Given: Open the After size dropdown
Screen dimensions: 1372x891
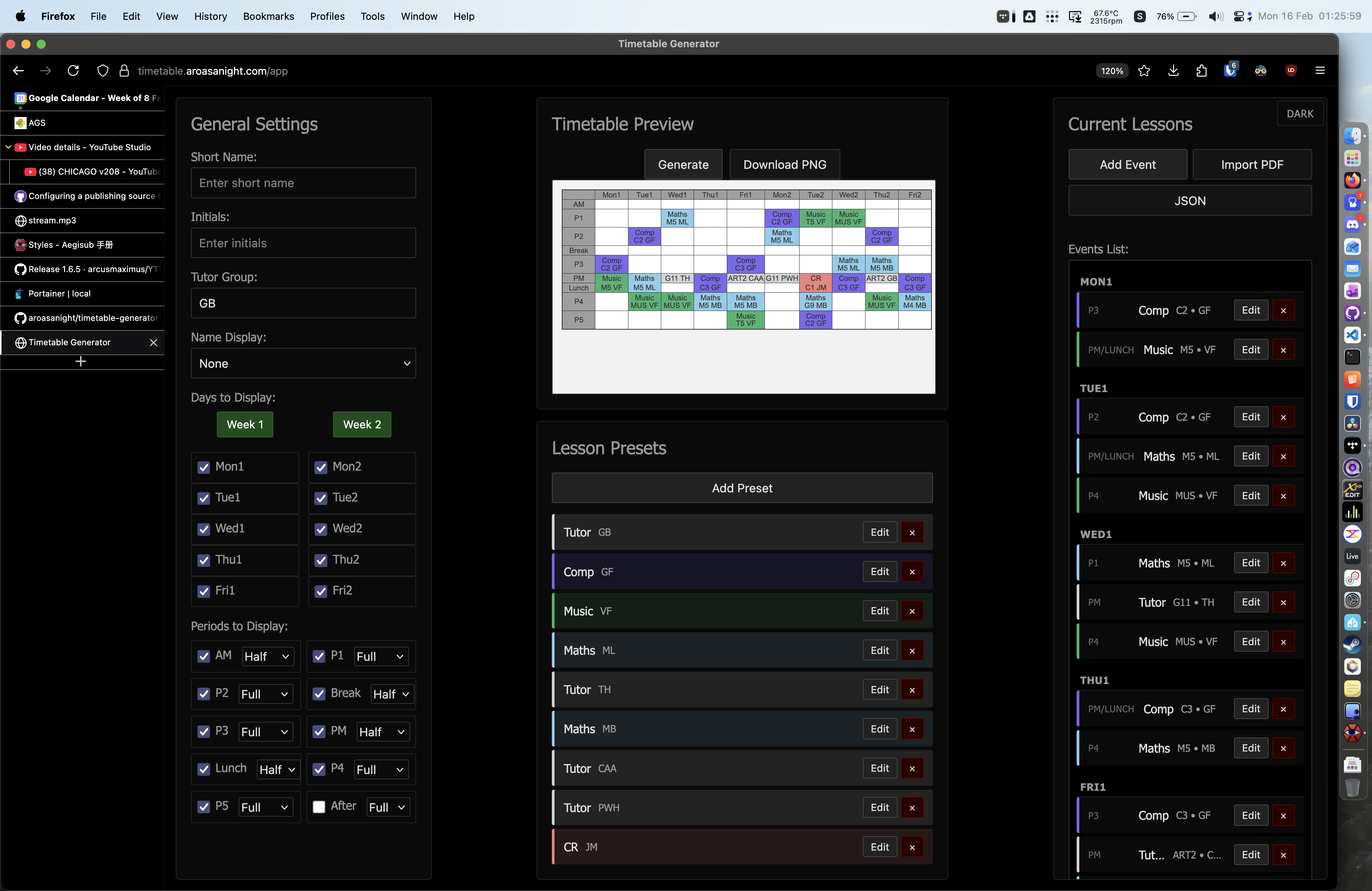Looking at the screenshot, I should pyautogui.click(x=388, y=807).
